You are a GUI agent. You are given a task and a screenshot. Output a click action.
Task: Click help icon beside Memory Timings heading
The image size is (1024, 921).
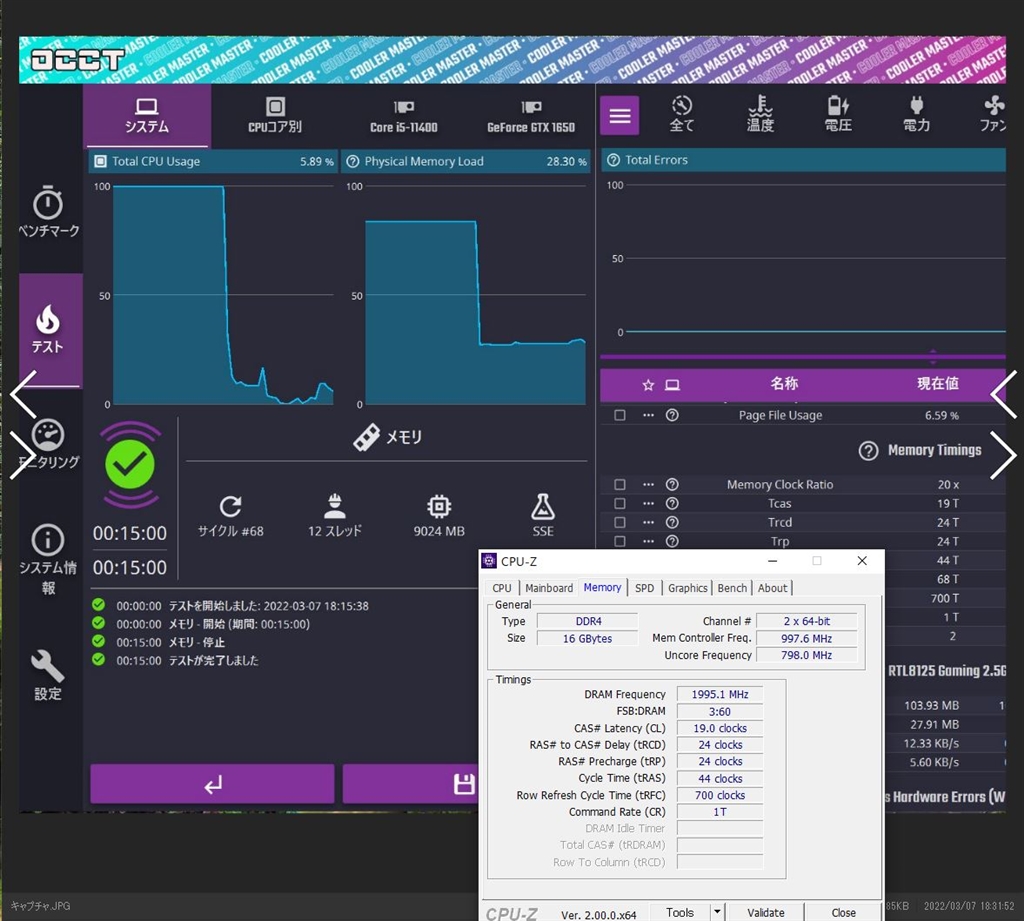868,451
